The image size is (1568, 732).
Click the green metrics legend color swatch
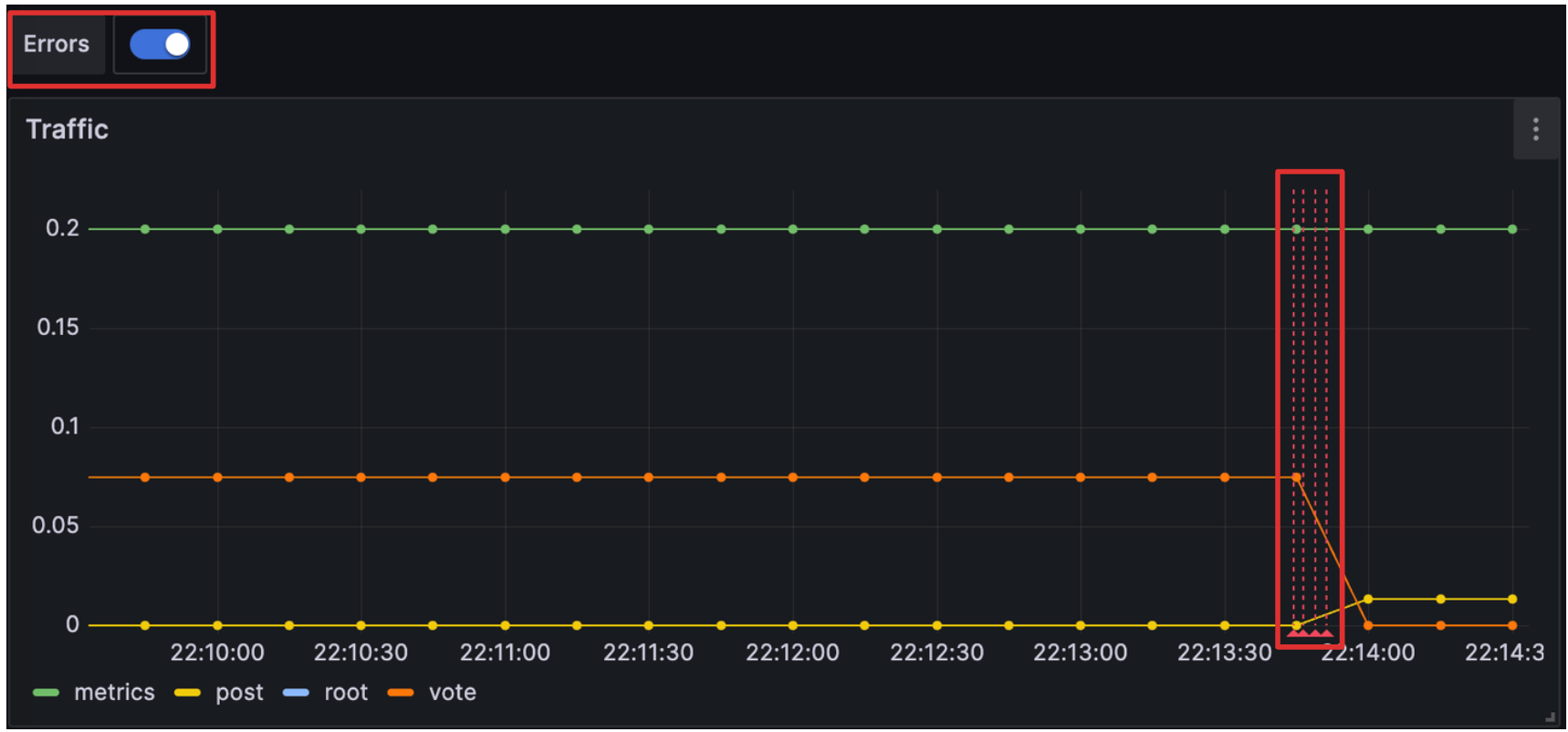pyautogui.click(x=46, y=693)
